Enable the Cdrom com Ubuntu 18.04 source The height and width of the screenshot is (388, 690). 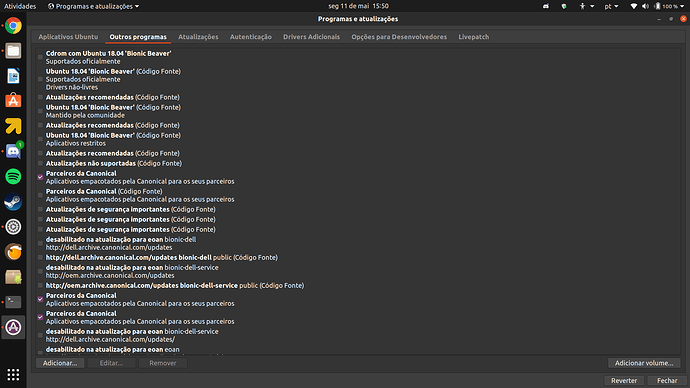tap(40, 57)
